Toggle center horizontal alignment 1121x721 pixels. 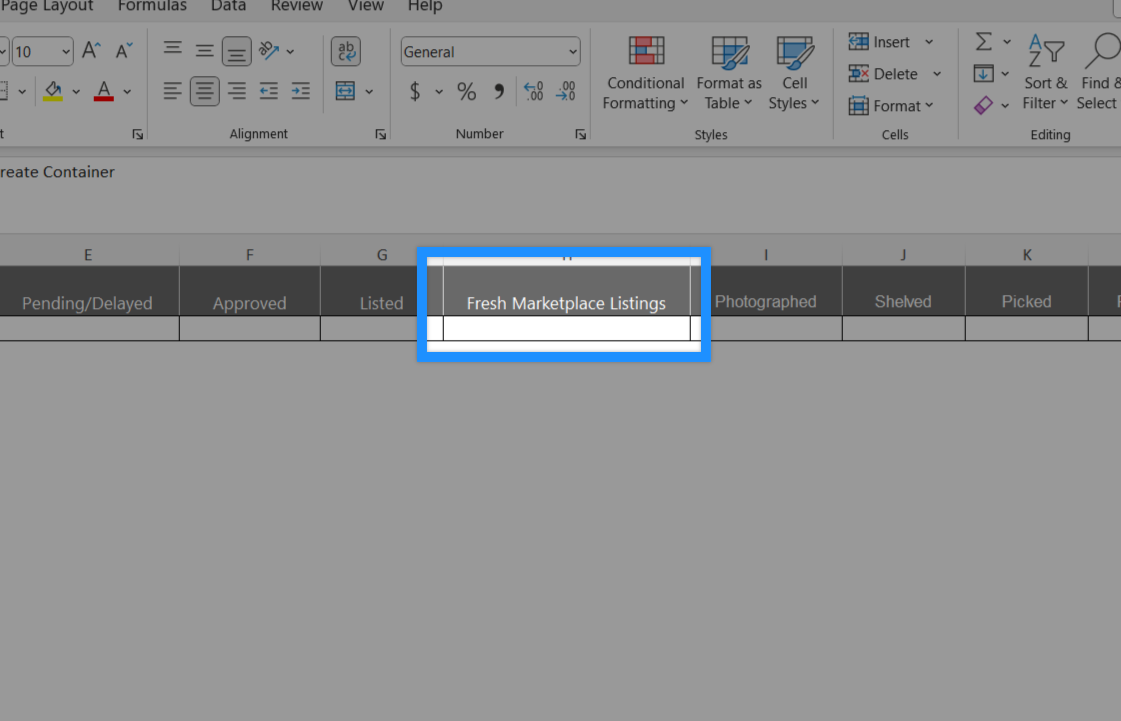[x=204, y=92]
